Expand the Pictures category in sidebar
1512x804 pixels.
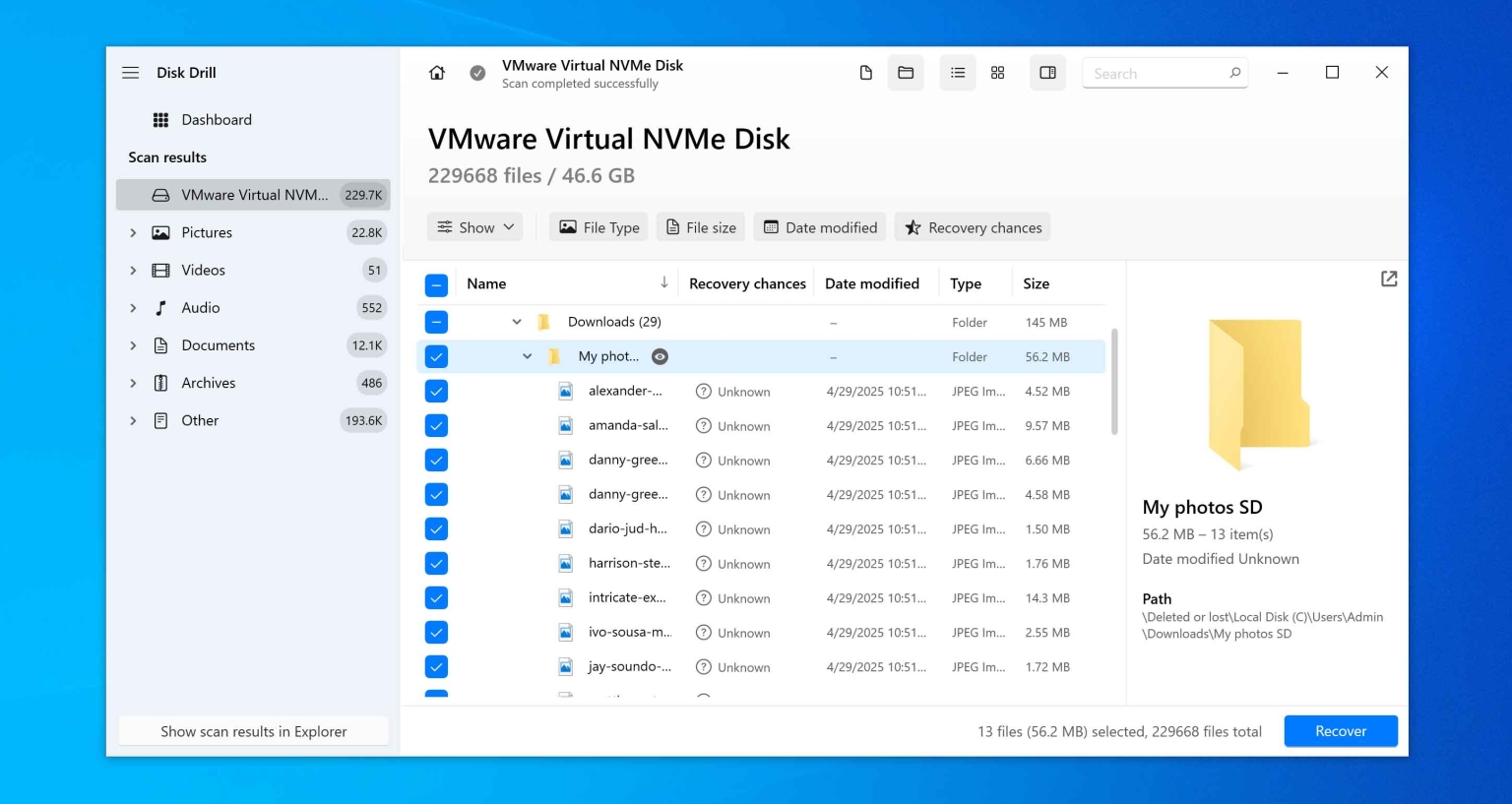click(133, 232)
